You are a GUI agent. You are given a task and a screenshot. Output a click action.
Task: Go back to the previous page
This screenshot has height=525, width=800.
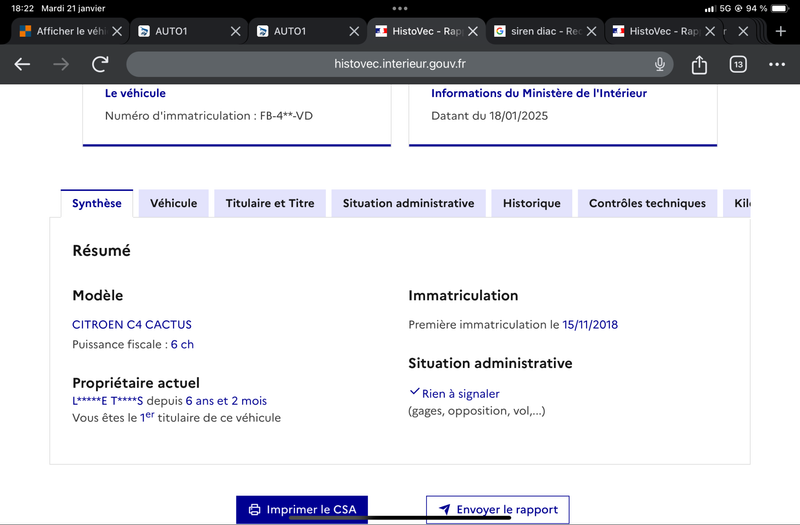[22, 64]
